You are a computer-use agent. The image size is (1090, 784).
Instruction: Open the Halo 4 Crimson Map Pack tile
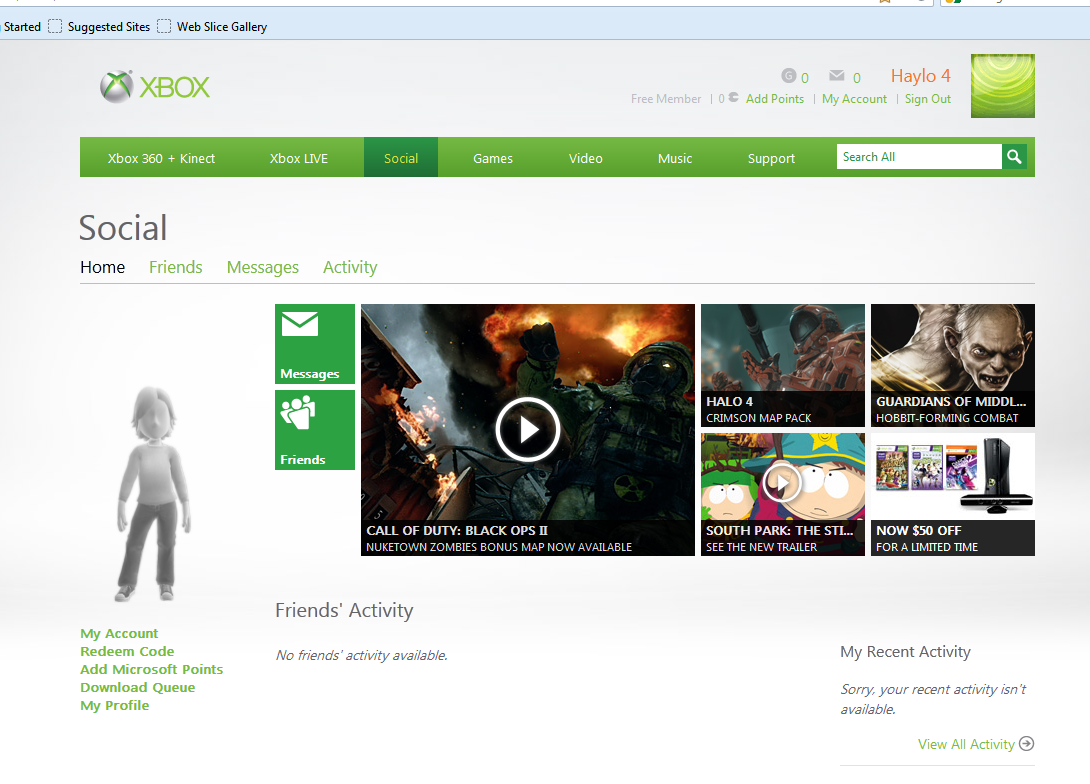click(x=783, y=365)
